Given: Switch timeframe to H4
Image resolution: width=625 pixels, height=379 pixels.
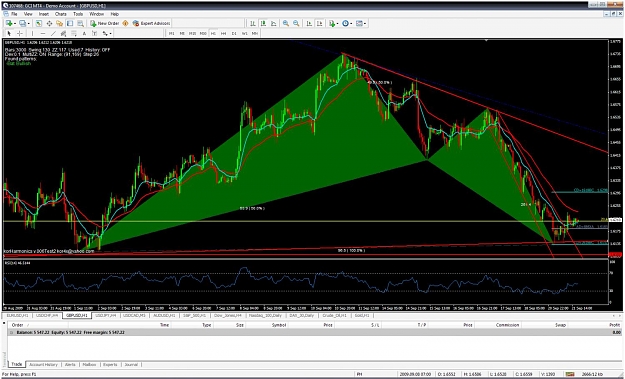Looking at the screenshot, I should pyautogui.click(x=223, y=33).
